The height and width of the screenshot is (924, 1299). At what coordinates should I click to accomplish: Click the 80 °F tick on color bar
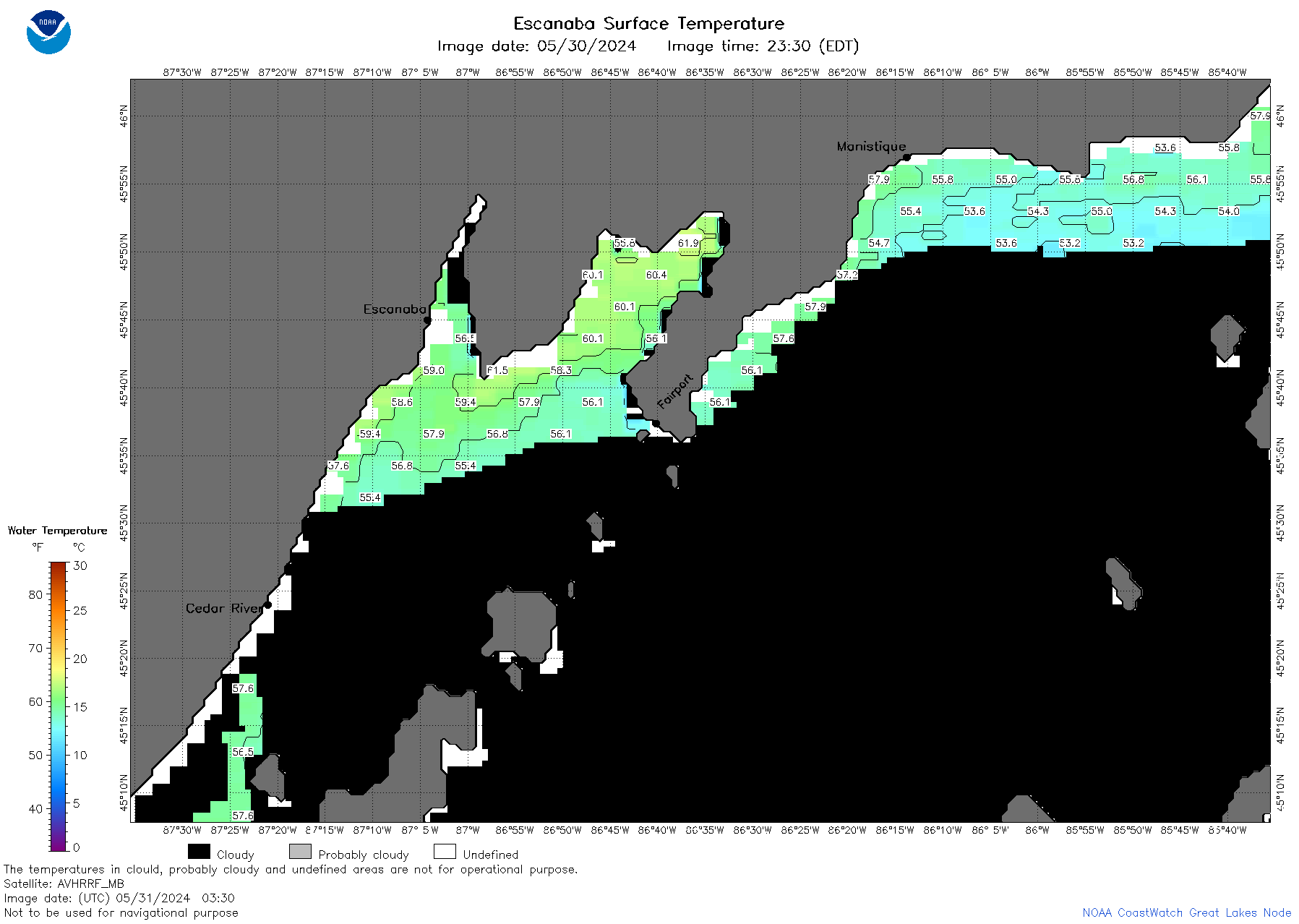[x=35, y=594]
